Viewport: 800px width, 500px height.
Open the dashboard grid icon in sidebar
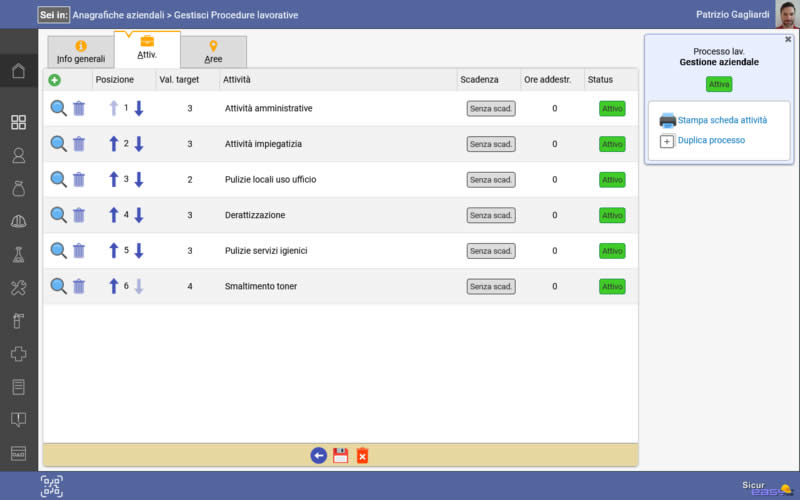tap(19, 122)
